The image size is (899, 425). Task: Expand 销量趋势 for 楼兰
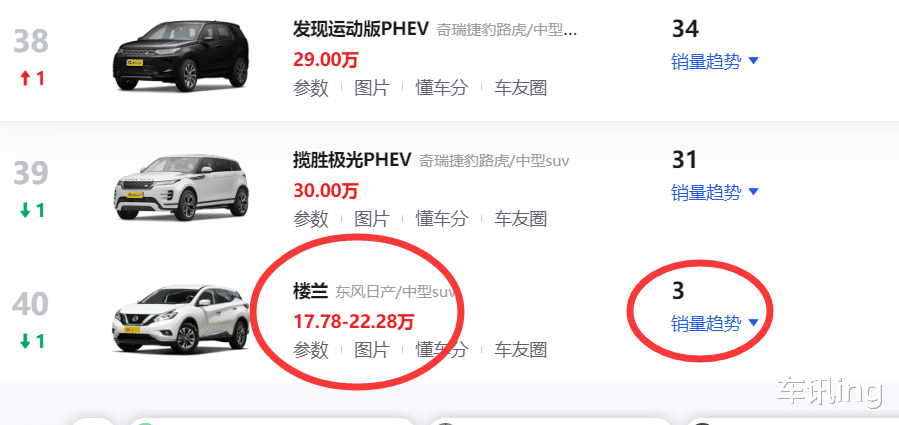(715, 323)
